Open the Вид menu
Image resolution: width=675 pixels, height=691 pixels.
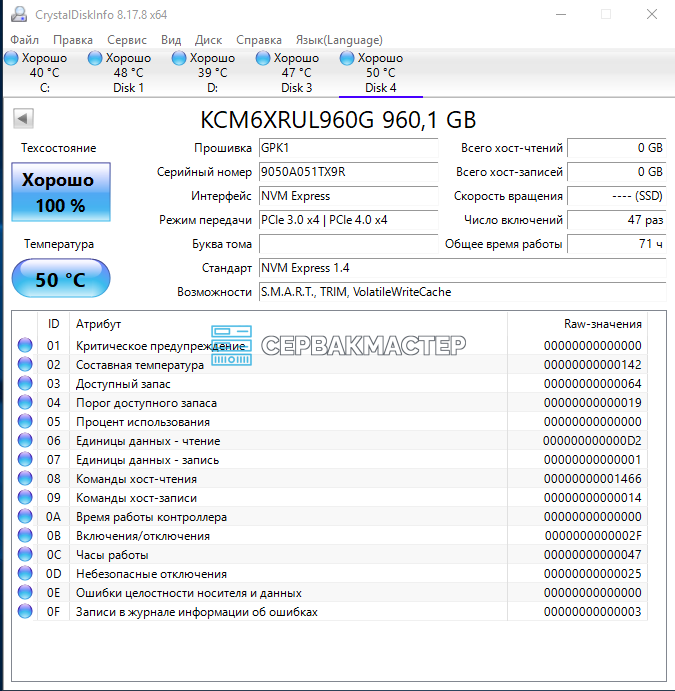point(171,40)
